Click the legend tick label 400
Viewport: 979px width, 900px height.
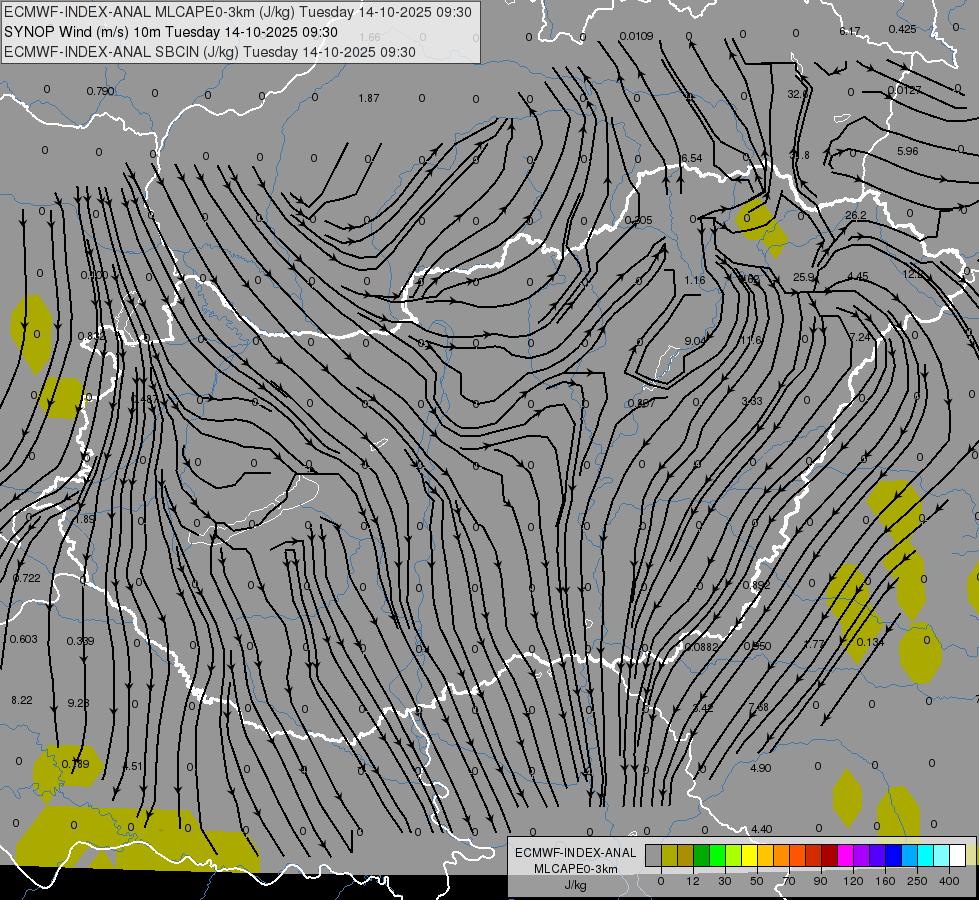(949, 881)
